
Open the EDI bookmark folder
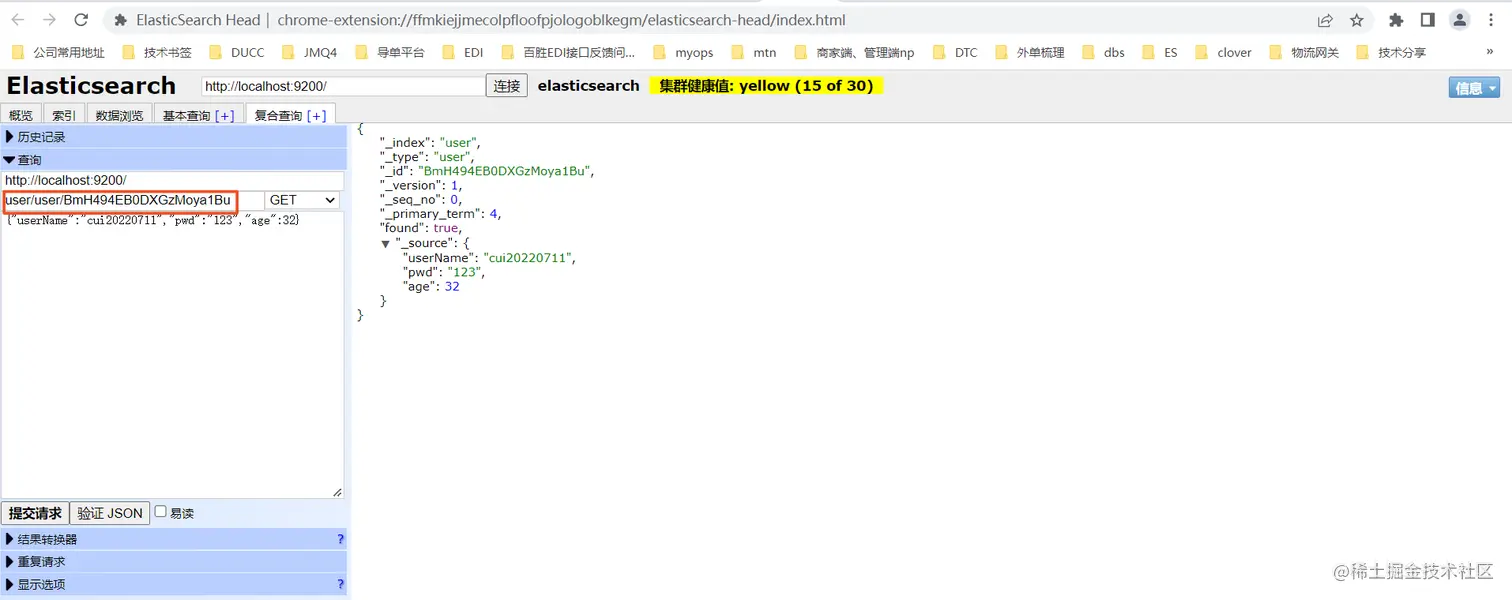(463, 53)
